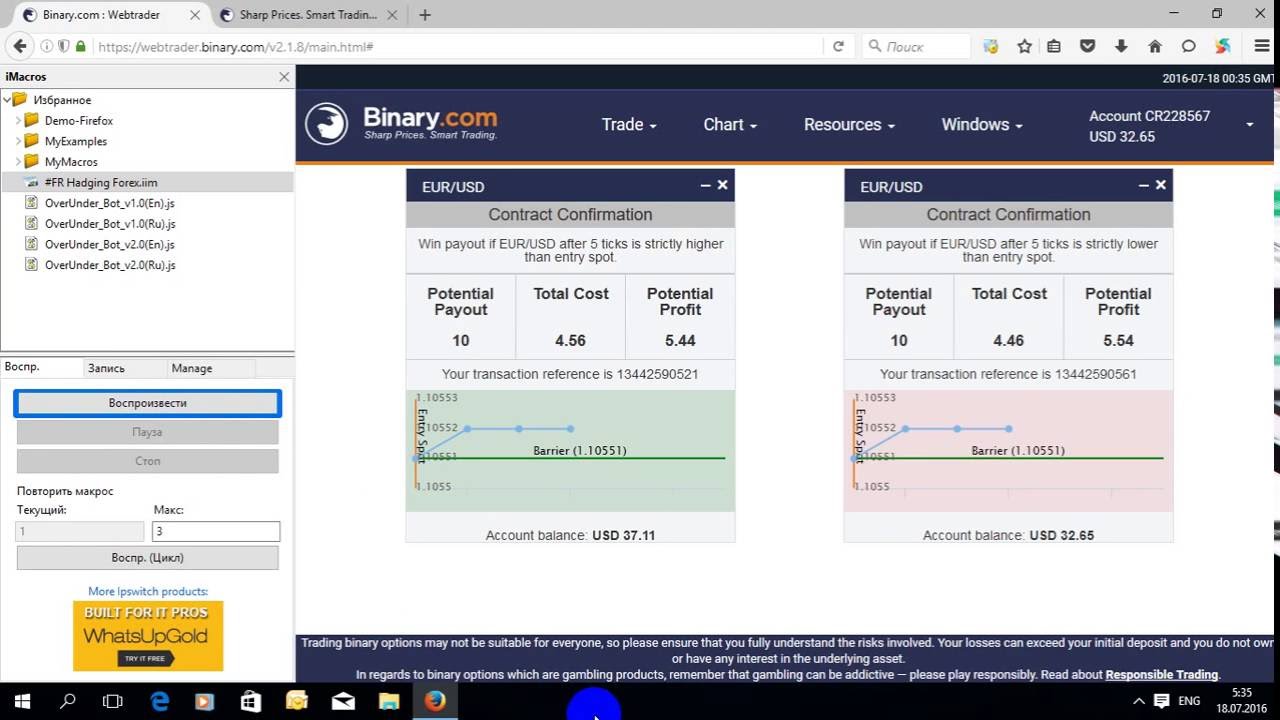The width and height of the screenshot is (1280, 720).
Task: Open Windows Start menu
Action: coord(22,701)
